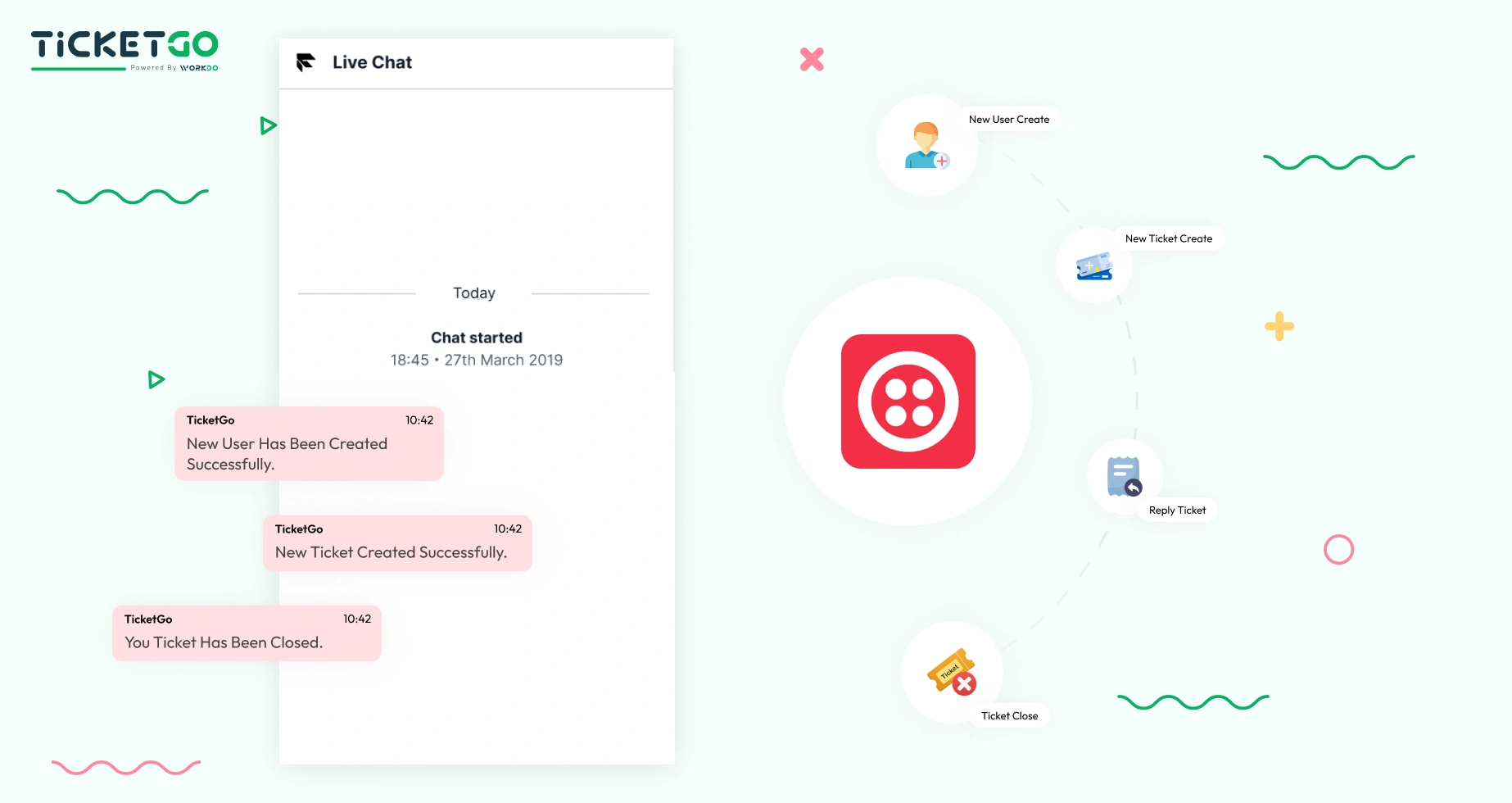Image resolution: width=1512 pixels, height=803 pixels.
Task: Click the New Ticket Created Successfully message
Action: coord(397,542)
